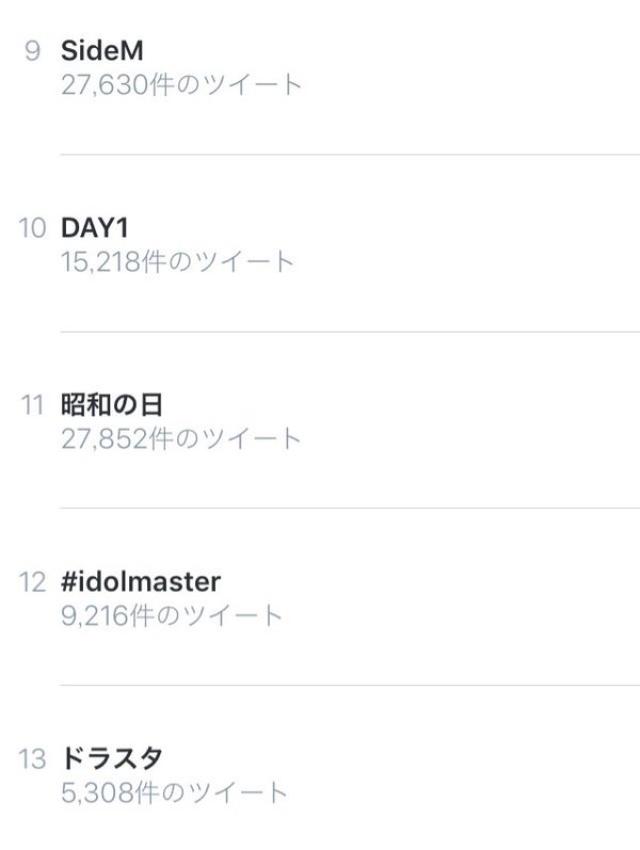
Task: Open the DAY1 trending topic
Action: point(94,228)
